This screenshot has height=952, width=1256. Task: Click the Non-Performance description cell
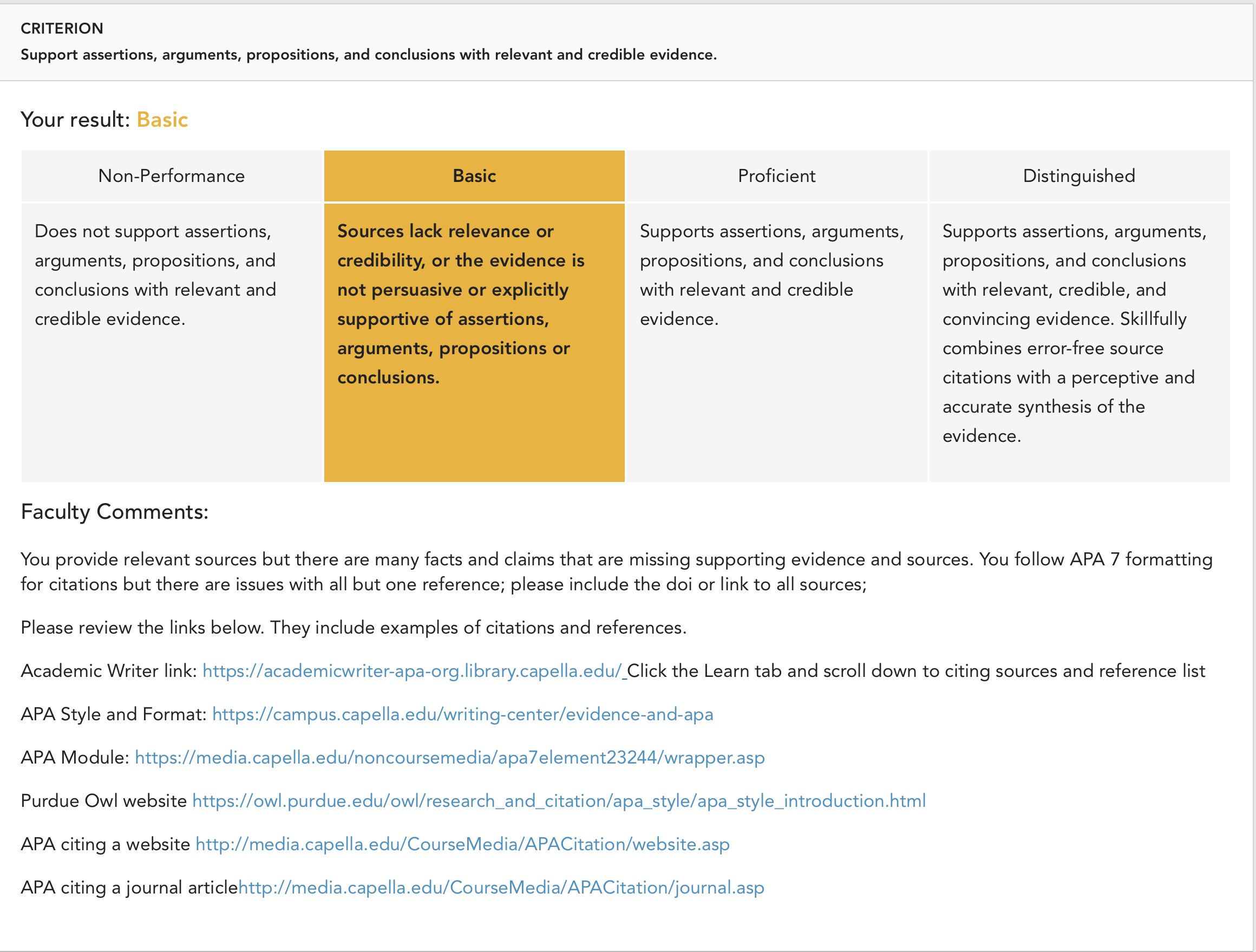(172, 343)
